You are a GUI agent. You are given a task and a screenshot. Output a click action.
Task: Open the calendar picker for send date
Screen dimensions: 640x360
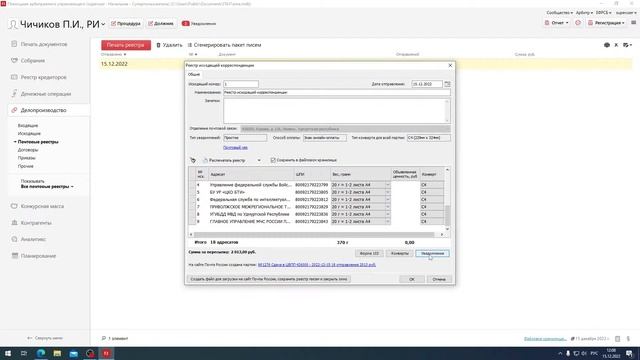(x=447, y=84)
